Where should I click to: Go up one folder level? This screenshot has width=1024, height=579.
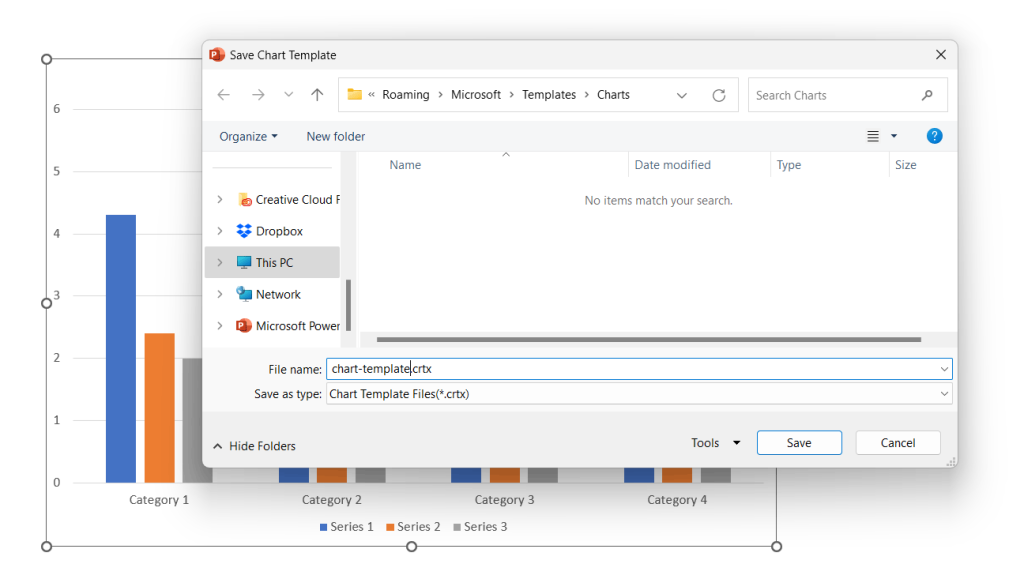tap(317, 94)
